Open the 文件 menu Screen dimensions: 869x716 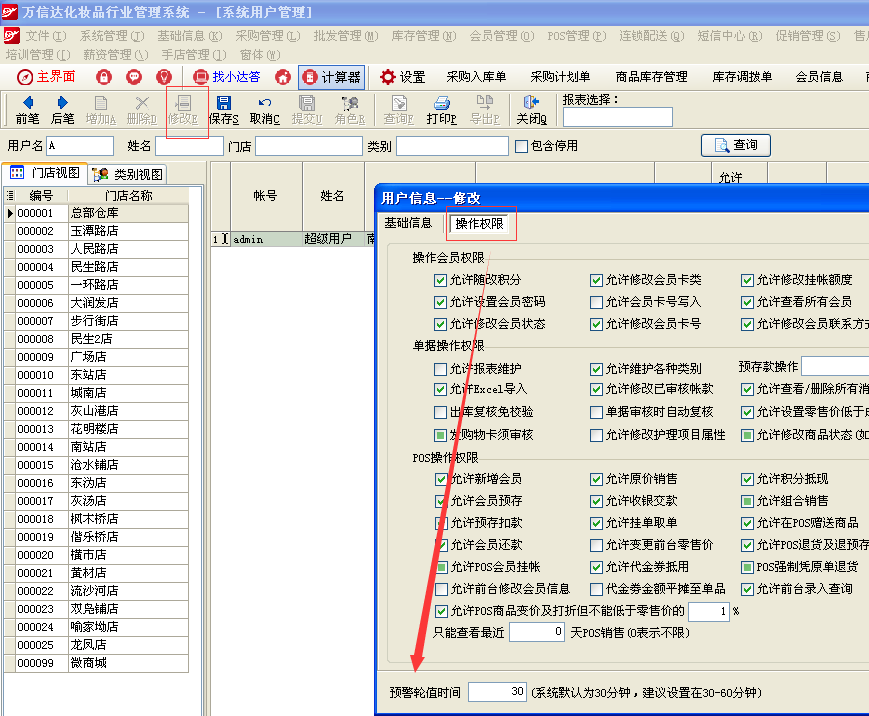[45, 36]
